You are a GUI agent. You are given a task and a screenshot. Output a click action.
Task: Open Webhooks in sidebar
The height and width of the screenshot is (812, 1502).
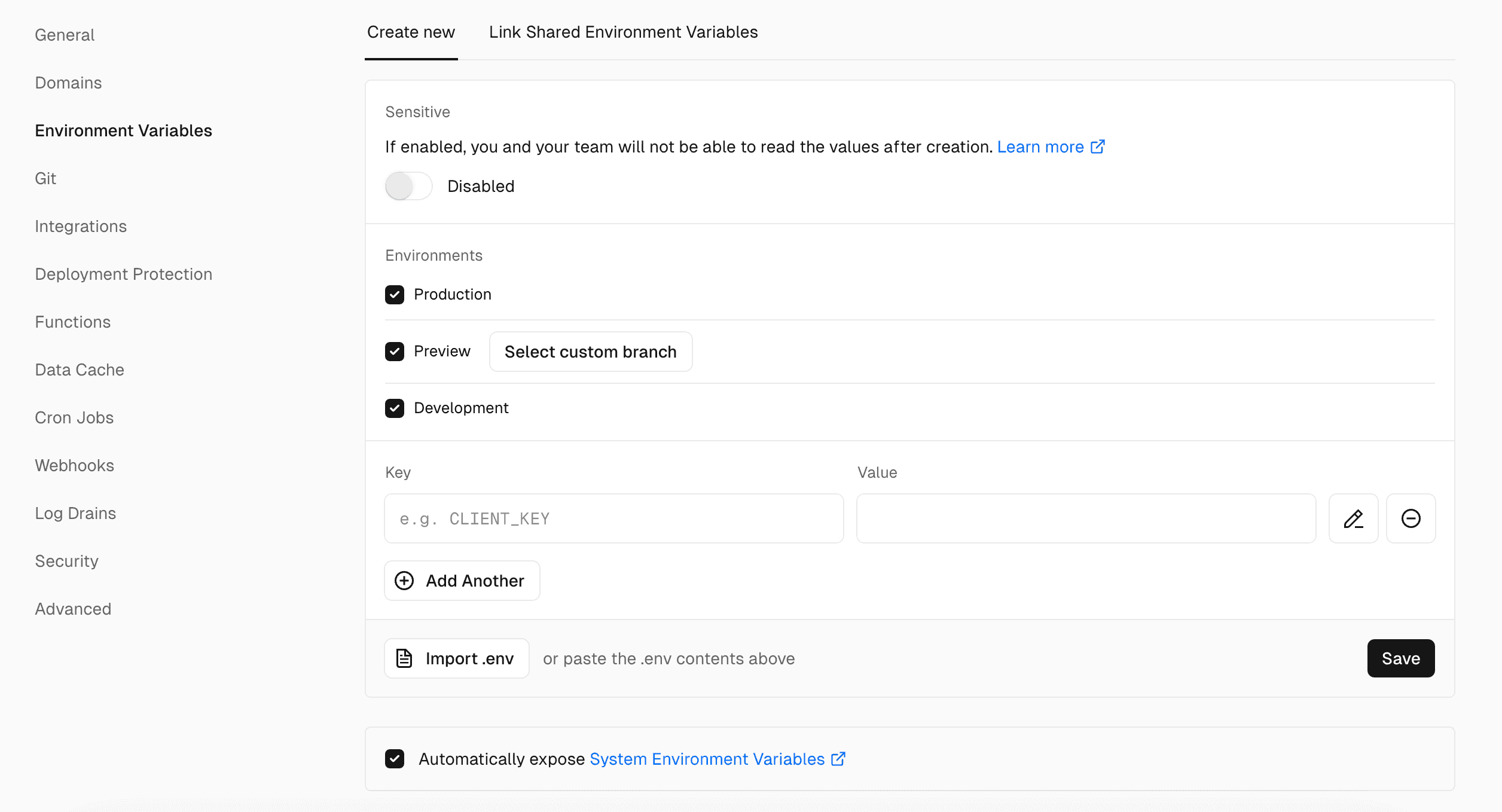click(74, 465)
